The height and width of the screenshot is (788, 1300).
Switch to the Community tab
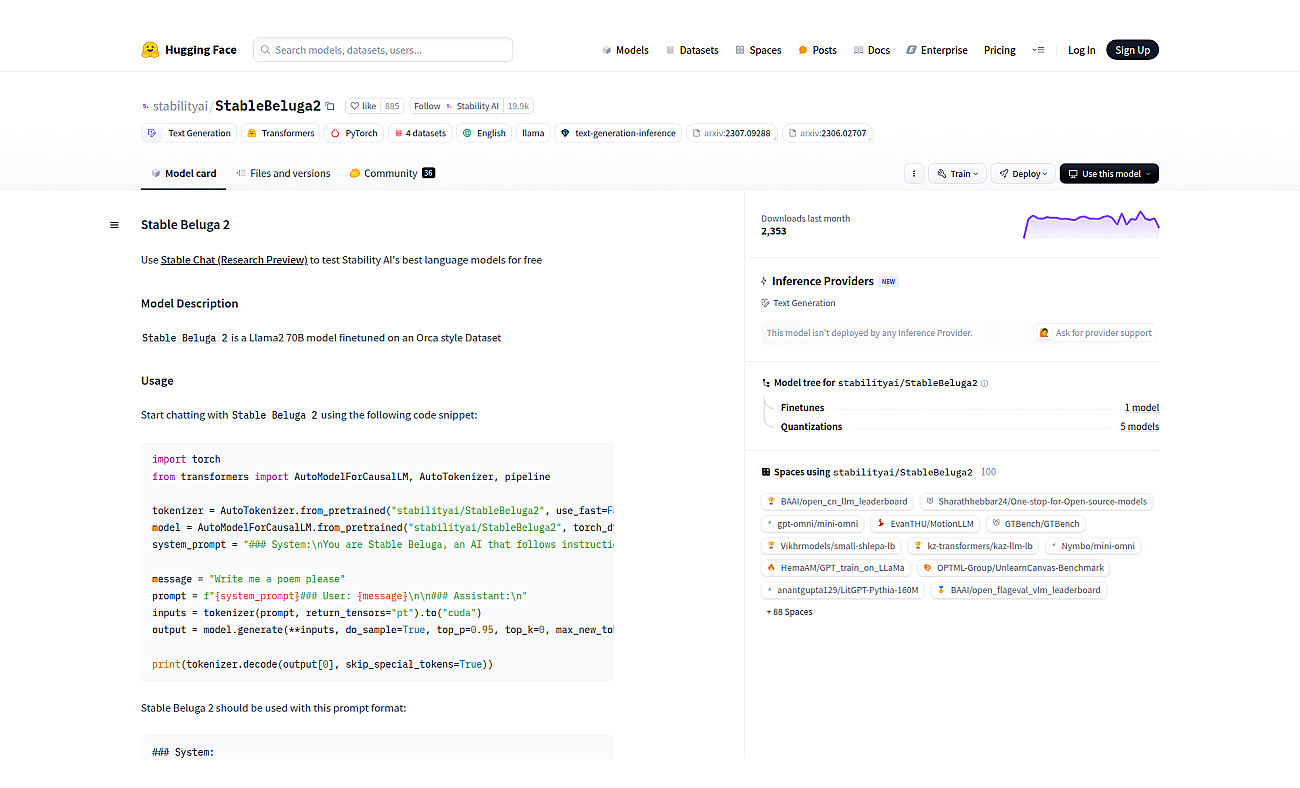pos(392,173)
